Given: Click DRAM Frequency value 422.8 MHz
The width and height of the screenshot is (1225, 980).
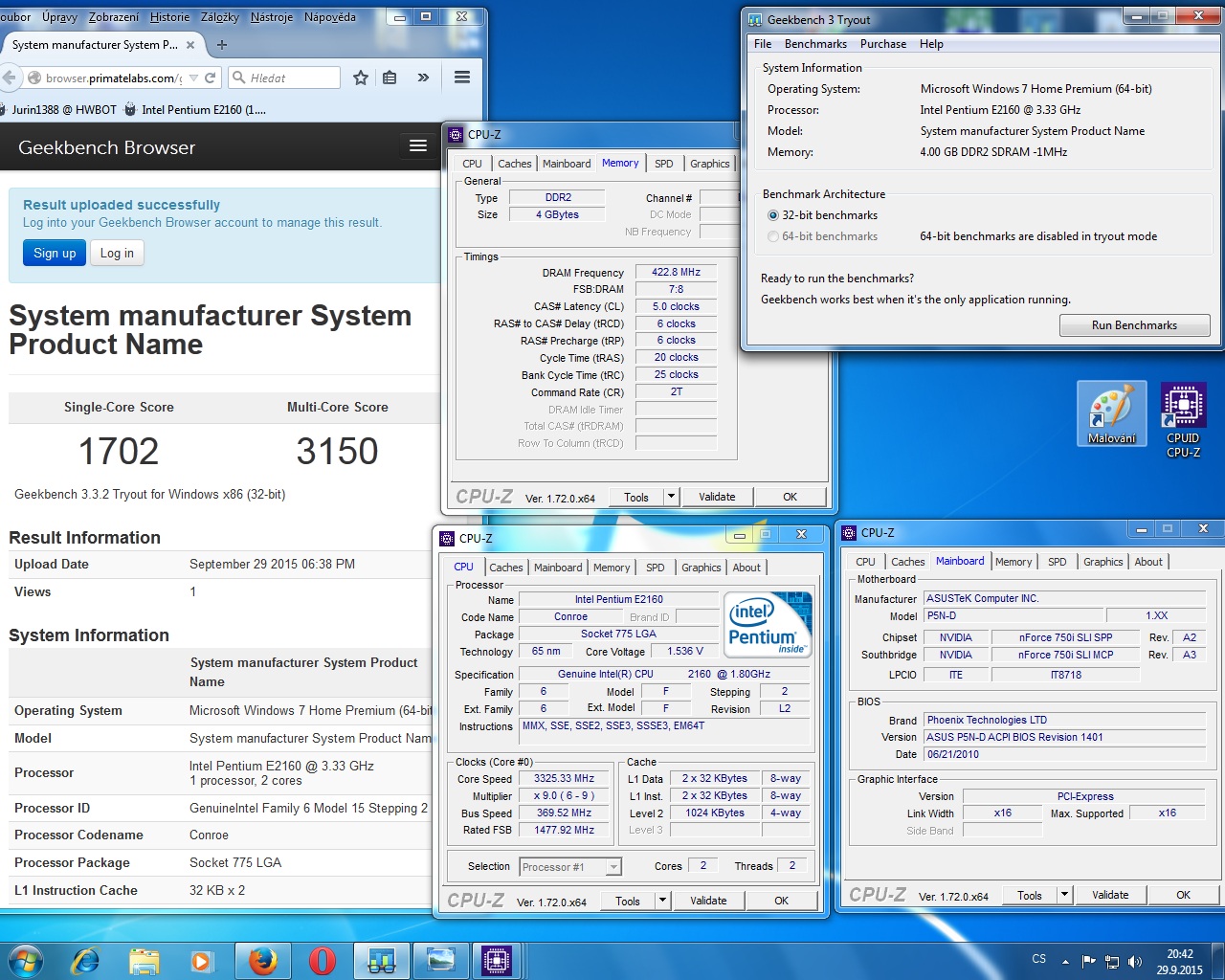Looking at the screenshot, I should click(676, 272).
